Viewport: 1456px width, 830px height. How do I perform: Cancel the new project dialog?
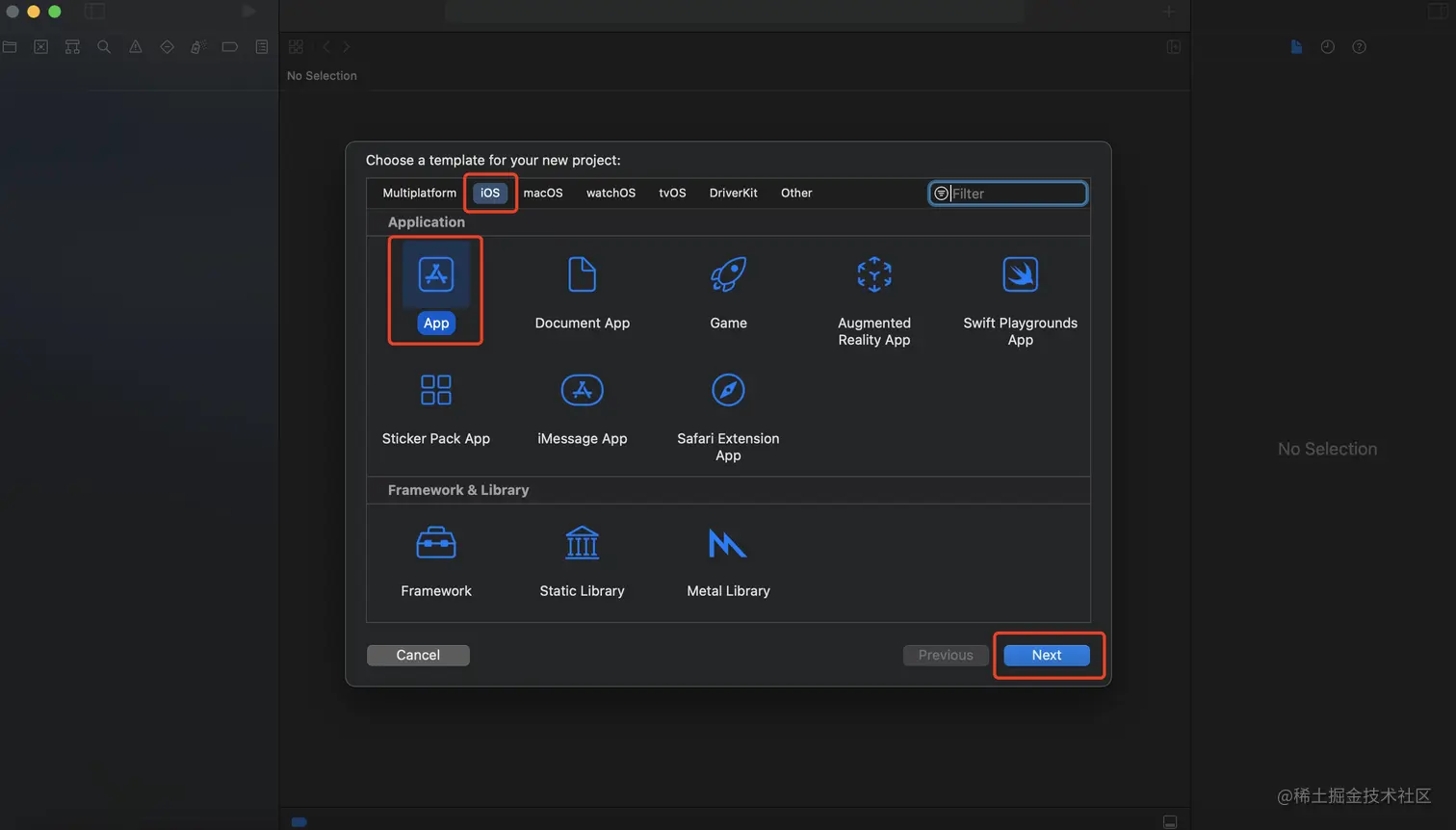coord(418,655)
